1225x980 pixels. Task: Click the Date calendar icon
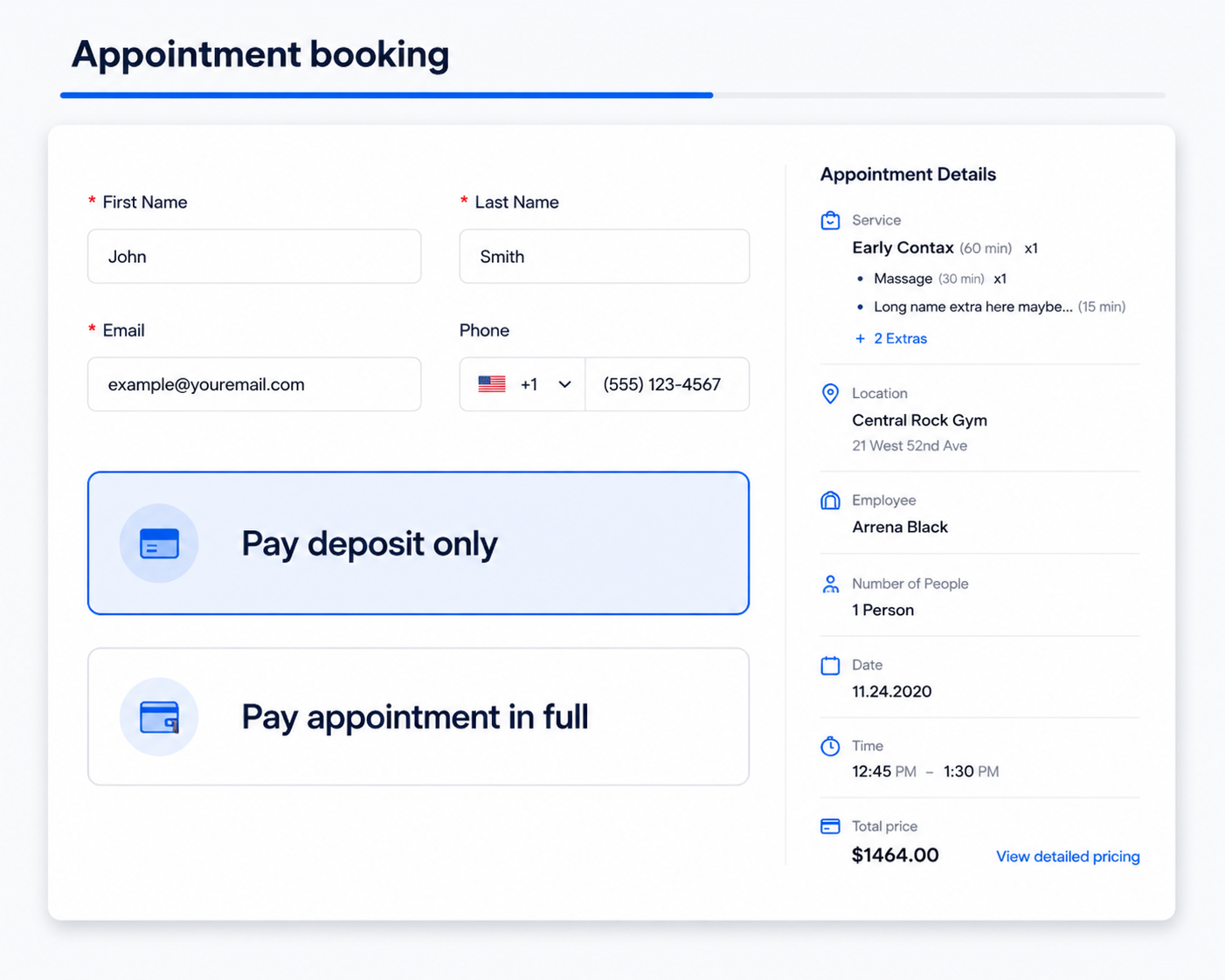830,666
